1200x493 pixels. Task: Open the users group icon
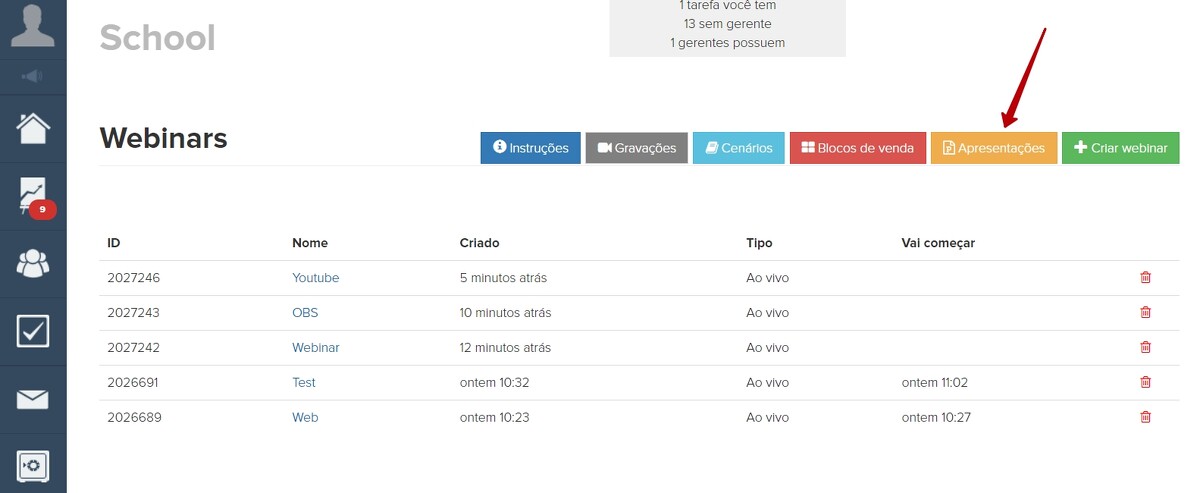pos(33,263)
